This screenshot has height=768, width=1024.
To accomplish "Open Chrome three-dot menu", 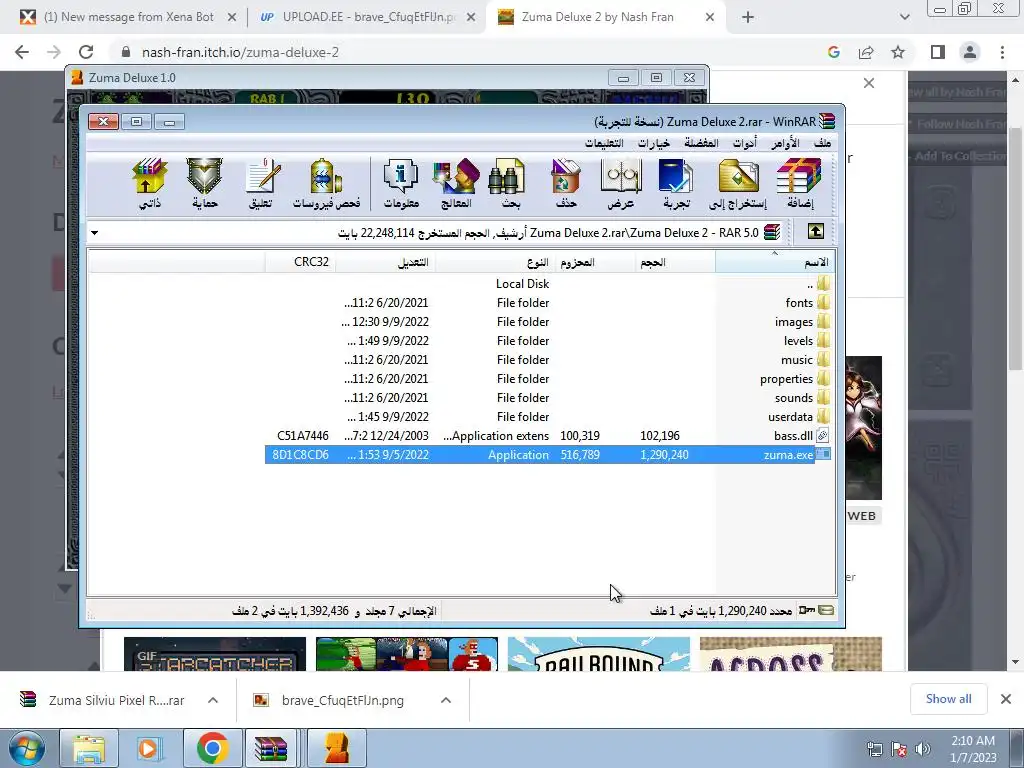I will tap(1002, 52).
